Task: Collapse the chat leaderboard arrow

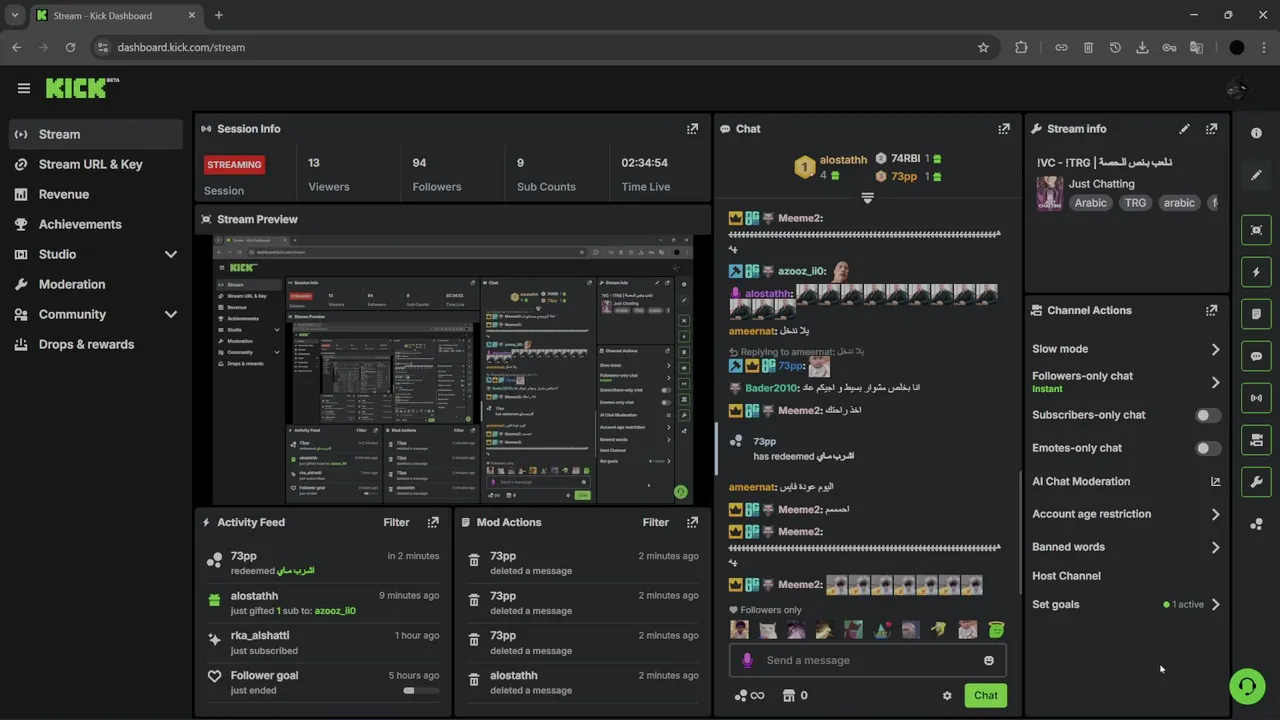Action: point(868,199)
